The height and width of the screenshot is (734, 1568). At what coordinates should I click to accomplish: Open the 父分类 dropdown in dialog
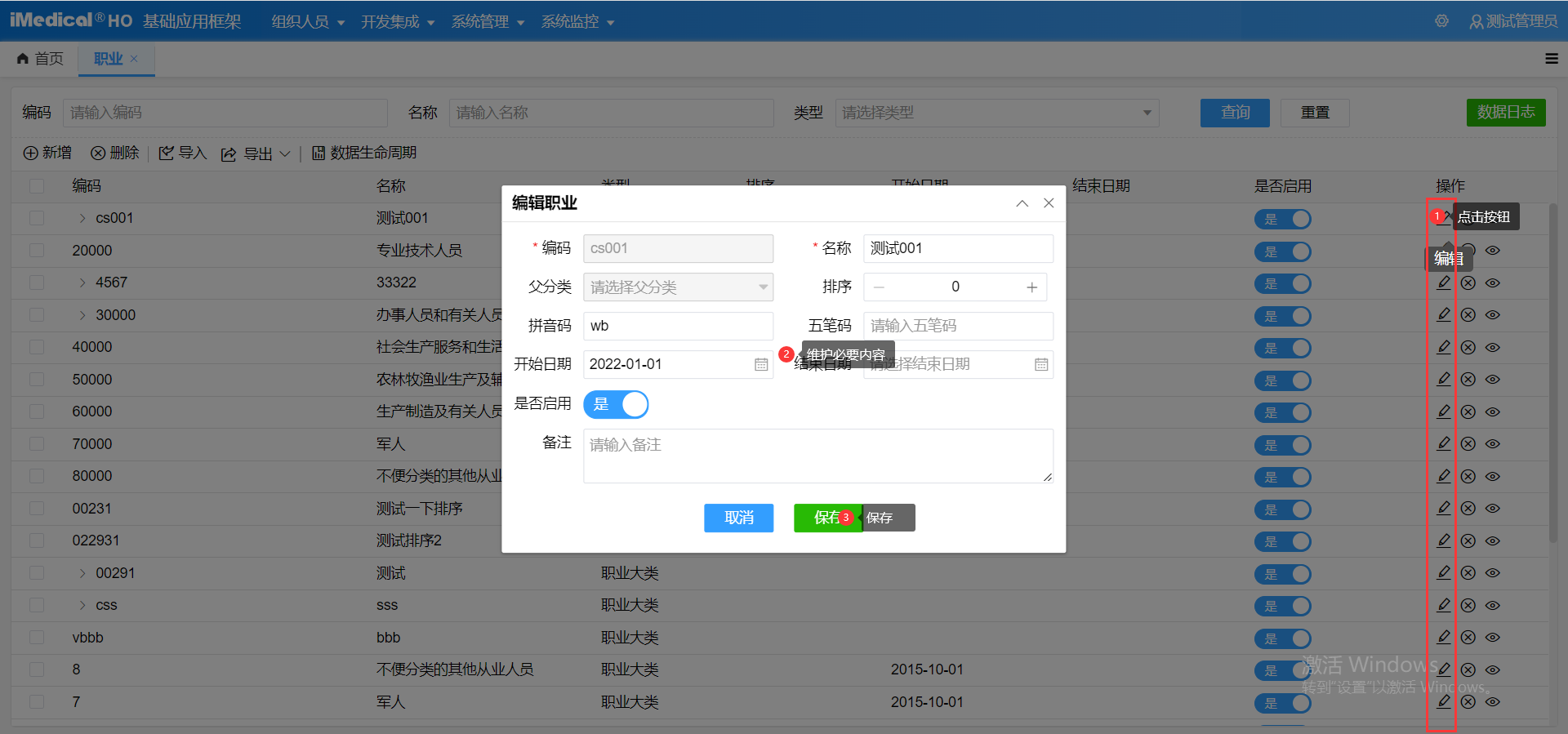pyautogui.click(x=678, y=287)
